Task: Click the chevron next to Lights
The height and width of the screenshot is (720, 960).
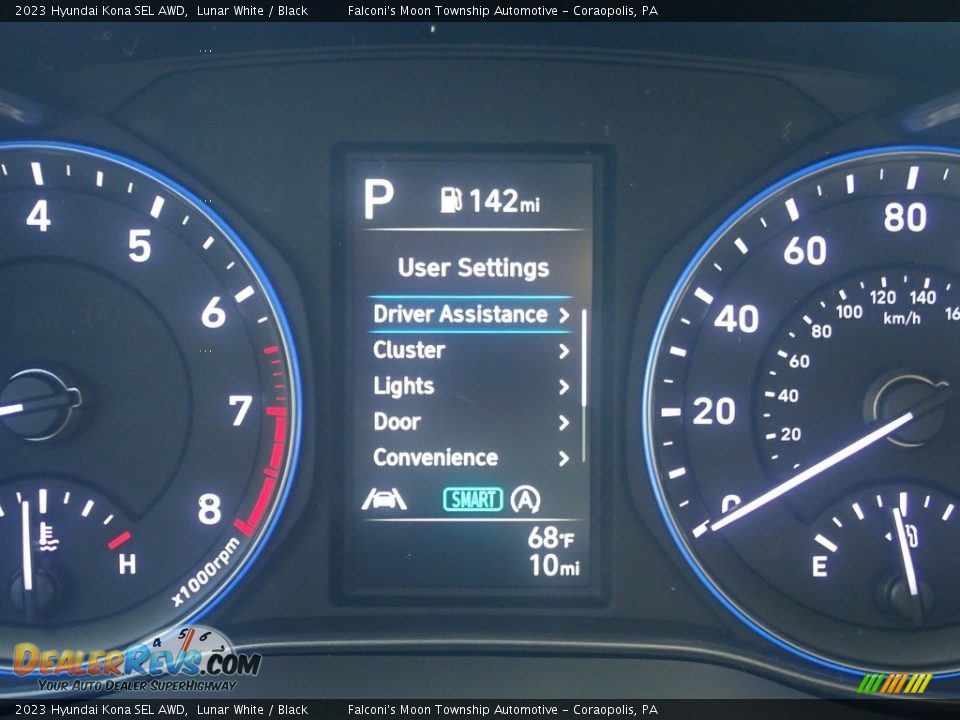Action: pos(564,387)
